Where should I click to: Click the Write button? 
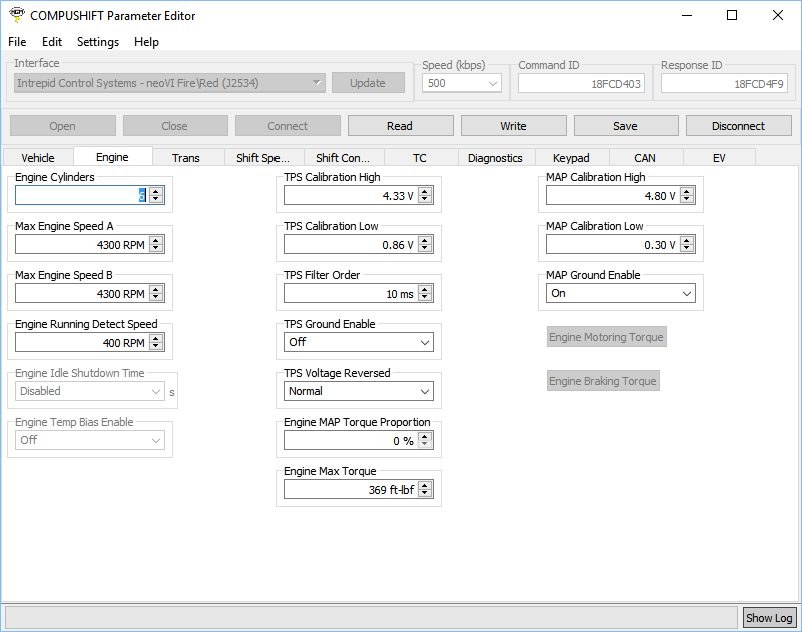(513, 126)
